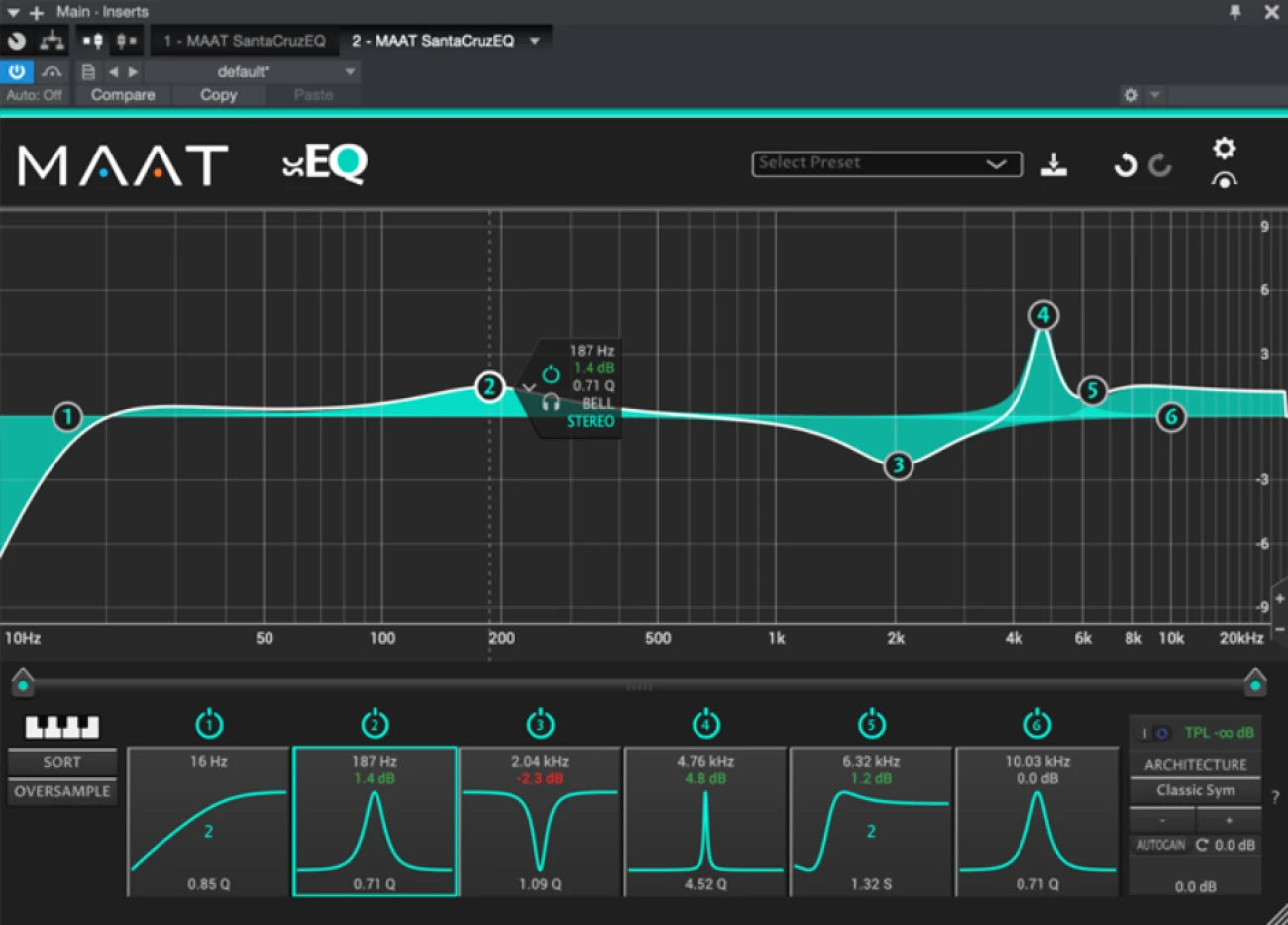The width and height of the screenshot is (1288, 925).
Task: Click EQ node 4 peak handle
Action: (1042, 315)
